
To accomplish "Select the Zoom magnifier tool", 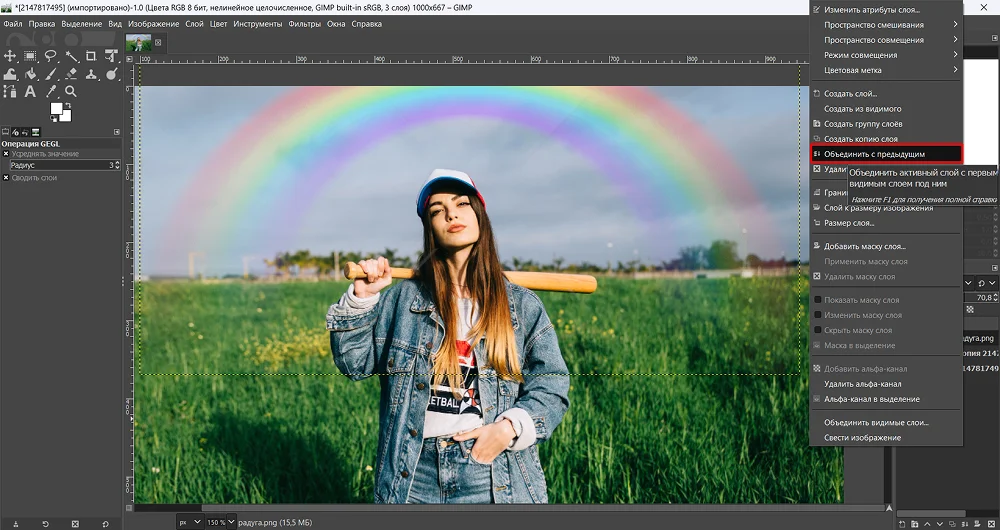I will pyautogui.click(x=71, y=92).
